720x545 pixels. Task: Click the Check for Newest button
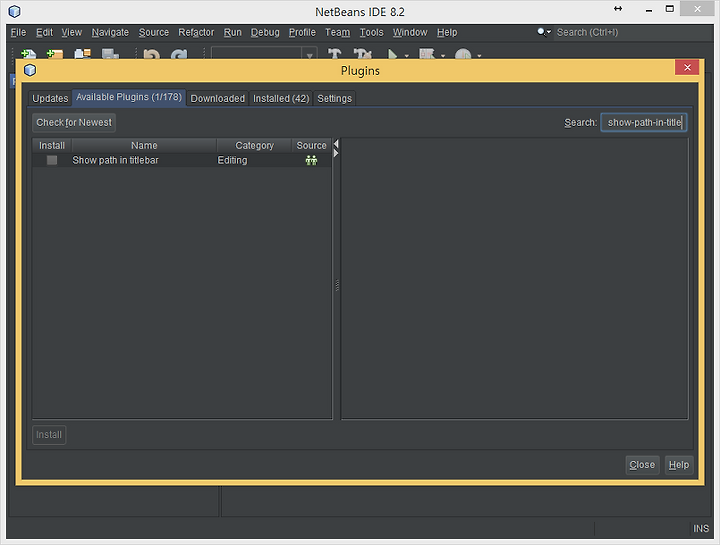click(74, 123)
